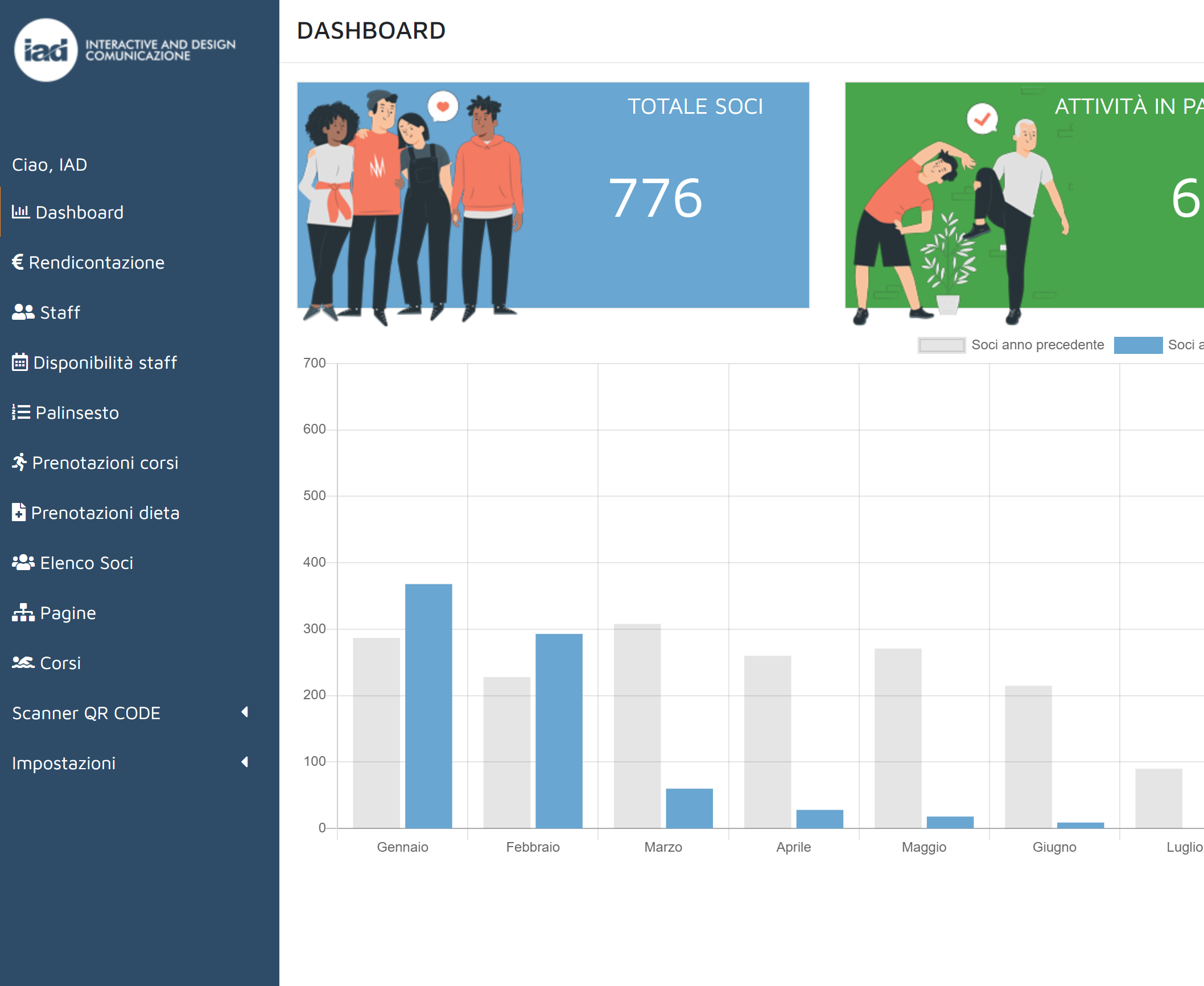Viewport: 1204px width, 986px height.
Task: Click the sitemap icon beside Pagine
Action: pyautogui.click(x=23, y=612)
